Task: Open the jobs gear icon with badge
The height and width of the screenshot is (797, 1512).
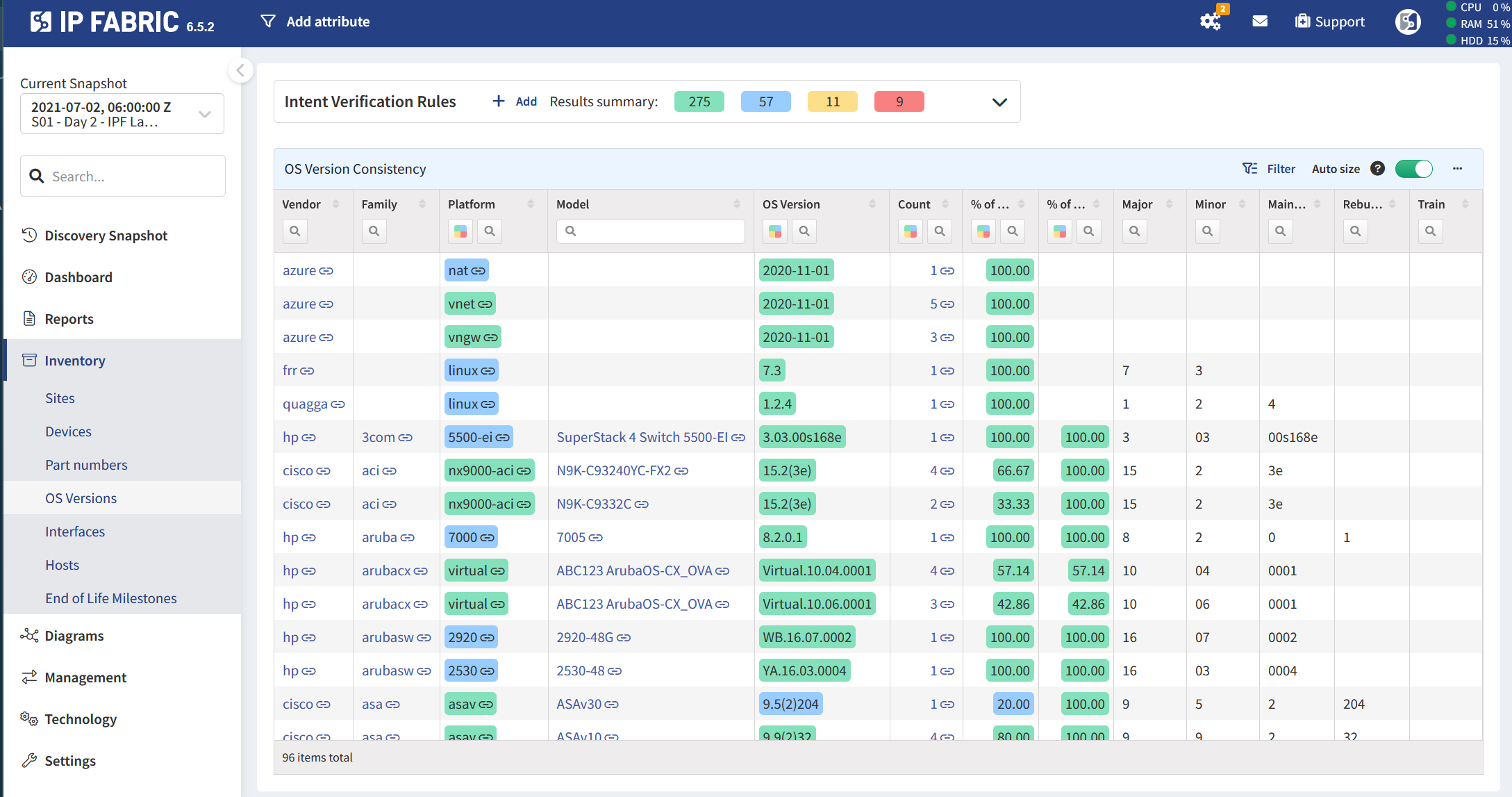Action: pos(1211,22)
